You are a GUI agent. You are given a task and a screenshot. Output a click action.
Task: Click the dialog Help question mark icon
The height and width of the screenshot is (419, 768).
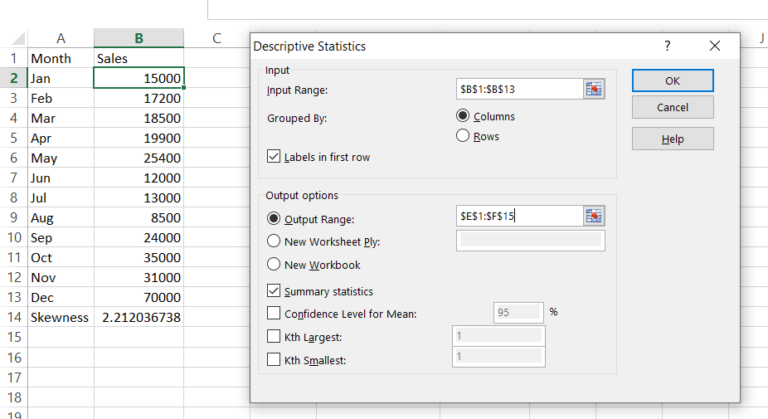667,46
